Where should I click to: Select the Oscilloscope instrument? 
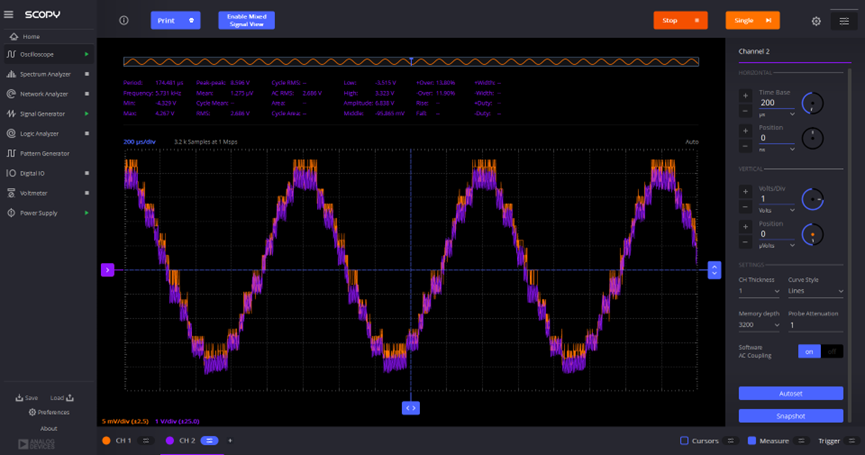pyautogui.click(x=47, y=55)
